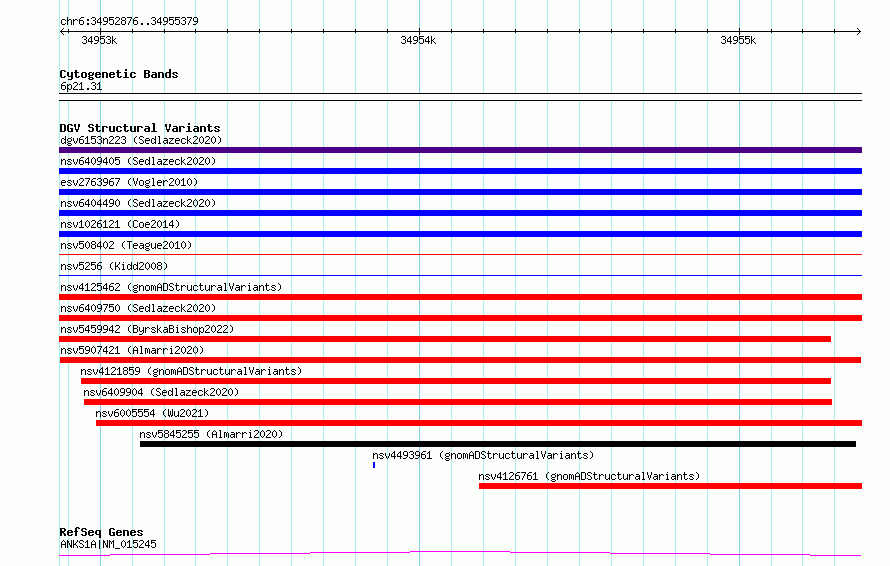Open the nsv5256 (Kidd2008) variant label

[x=114, y=266]
